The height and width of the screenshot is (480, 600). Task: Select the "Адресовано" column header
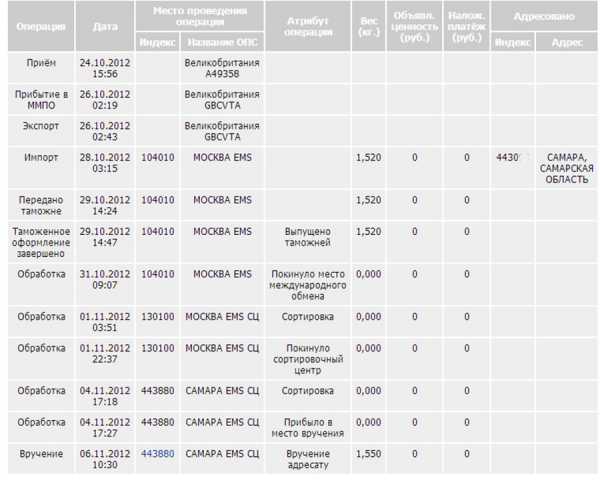pyautogui.click(x=544, y=17)
